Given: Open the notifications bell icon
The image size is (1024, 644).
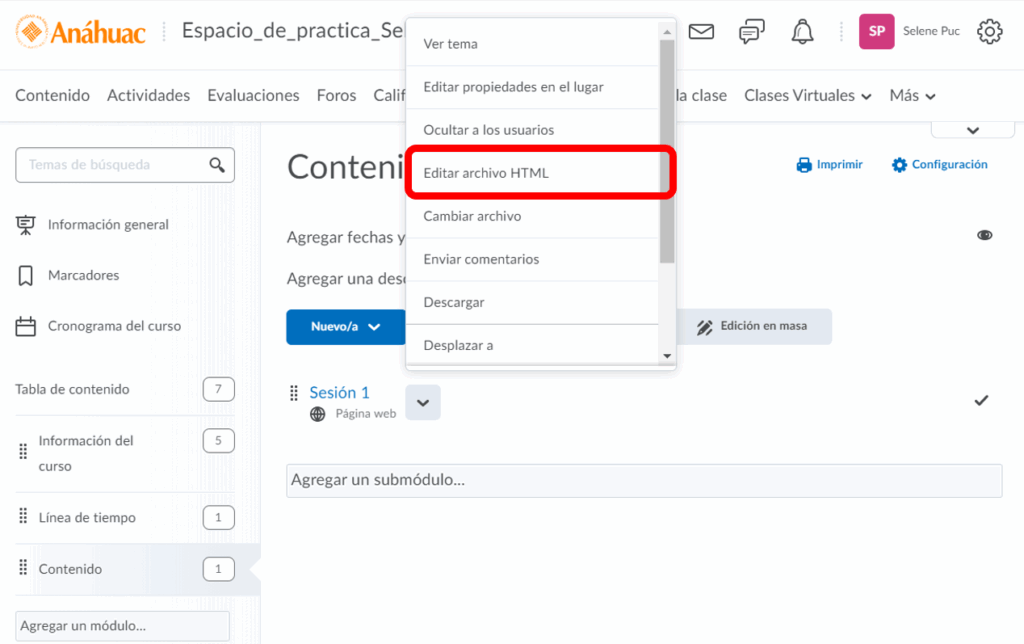Looking at the screenshot, I should [802, 32].
